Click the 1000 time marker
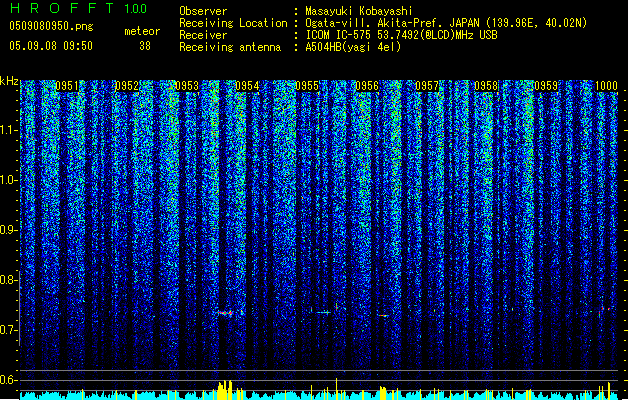 click(606, 86)
